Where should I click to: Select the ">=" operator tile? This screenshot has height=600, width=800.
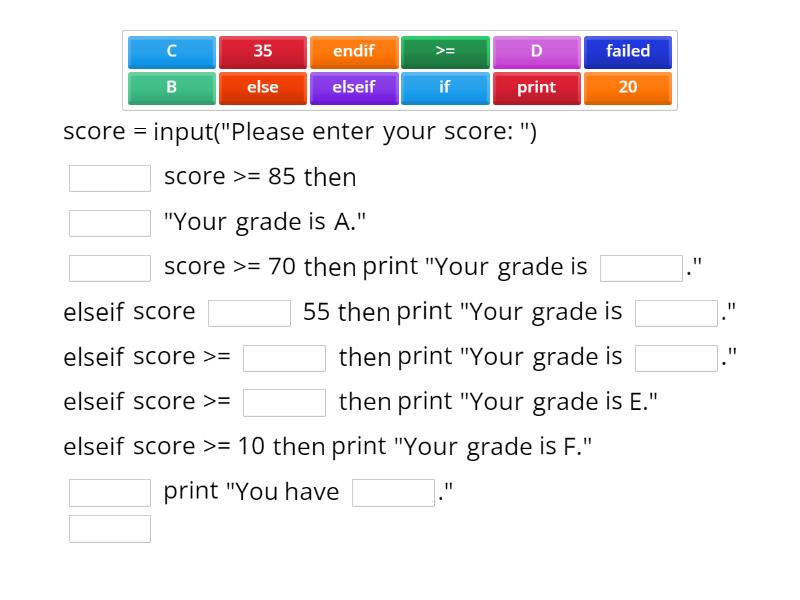tap(445, 51)
